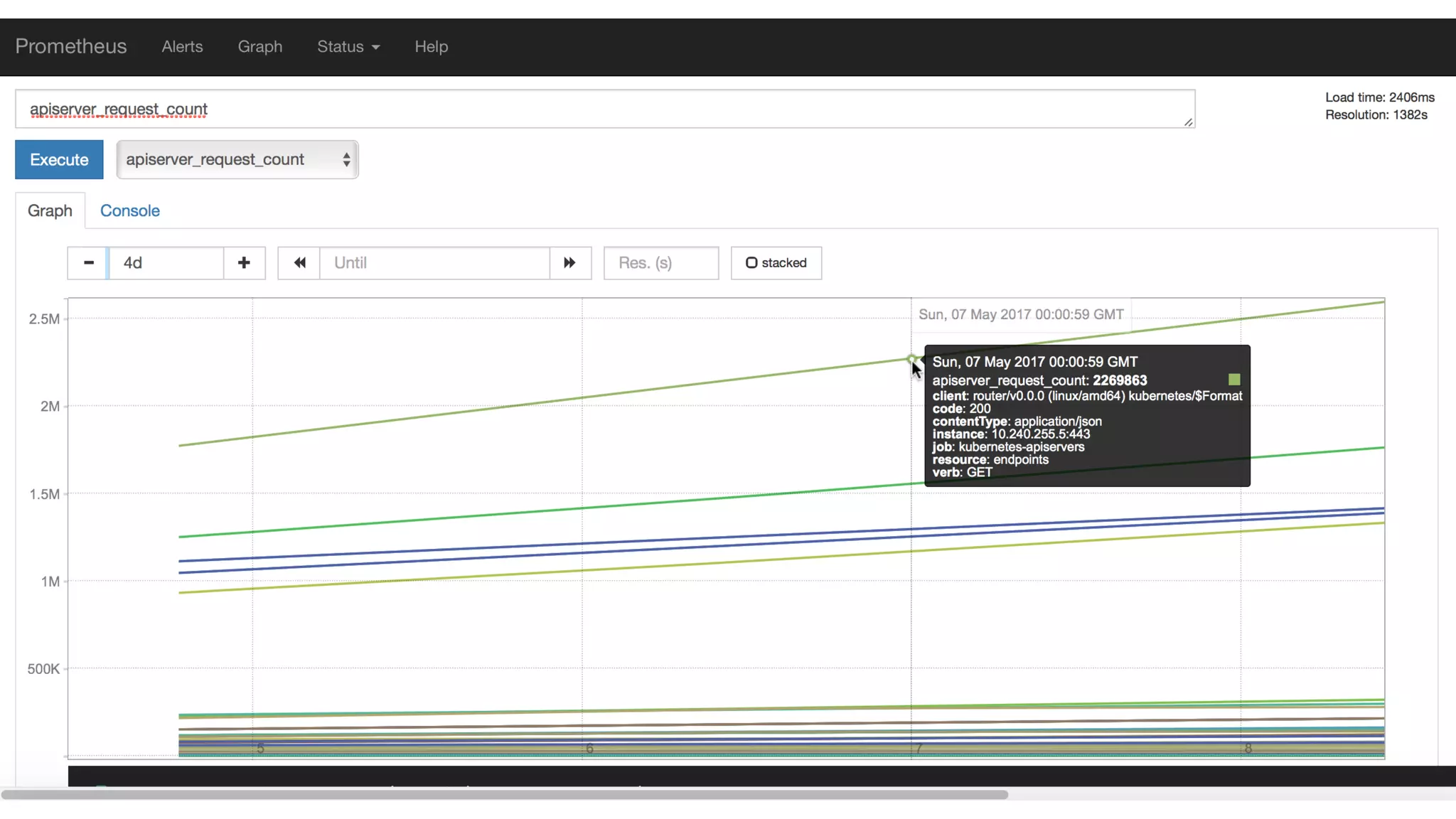
Task: Open Alerts in the navigation bar
Action: (182, 47)
